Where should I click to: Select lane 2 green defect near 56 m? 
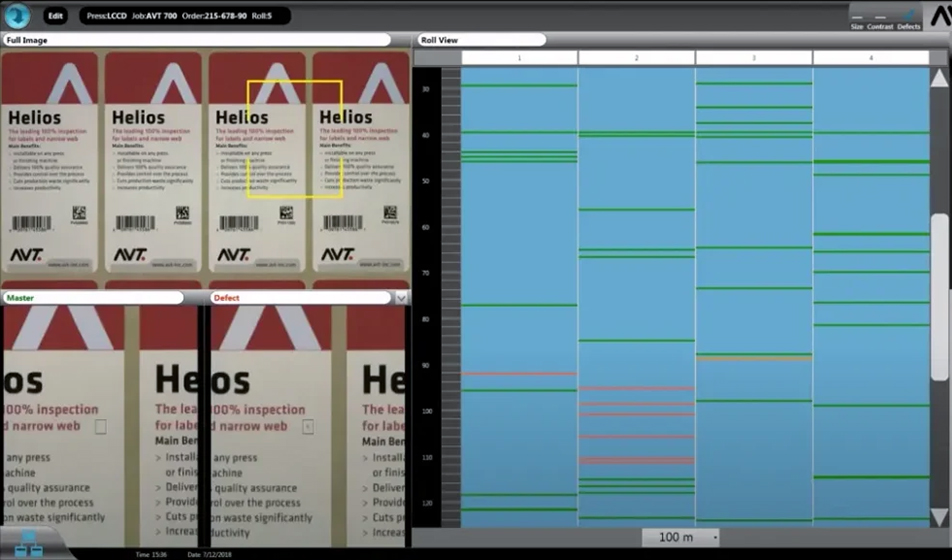[x=636, y=210]
